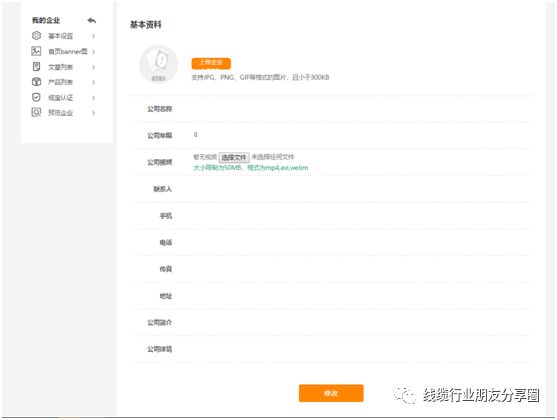
Task: Click the green 50MB video size hint
Action: pos(251,167)
